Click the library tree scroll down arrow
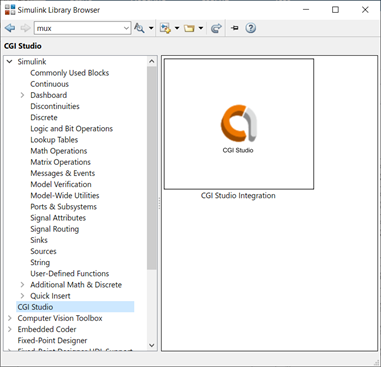381x367 pixels. [152, 345]
